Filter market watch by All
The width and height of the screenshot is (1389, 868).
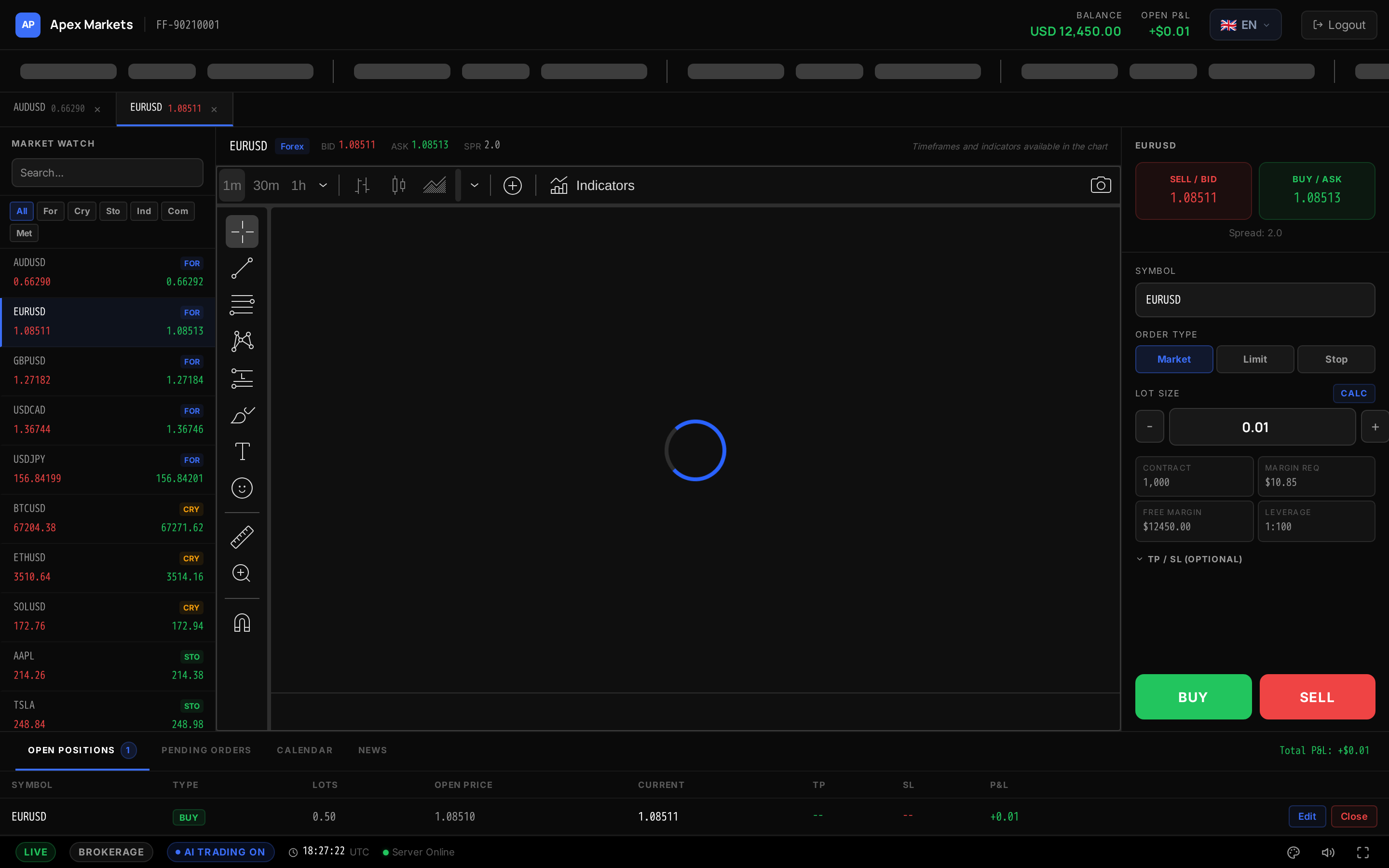click(22, 211)
